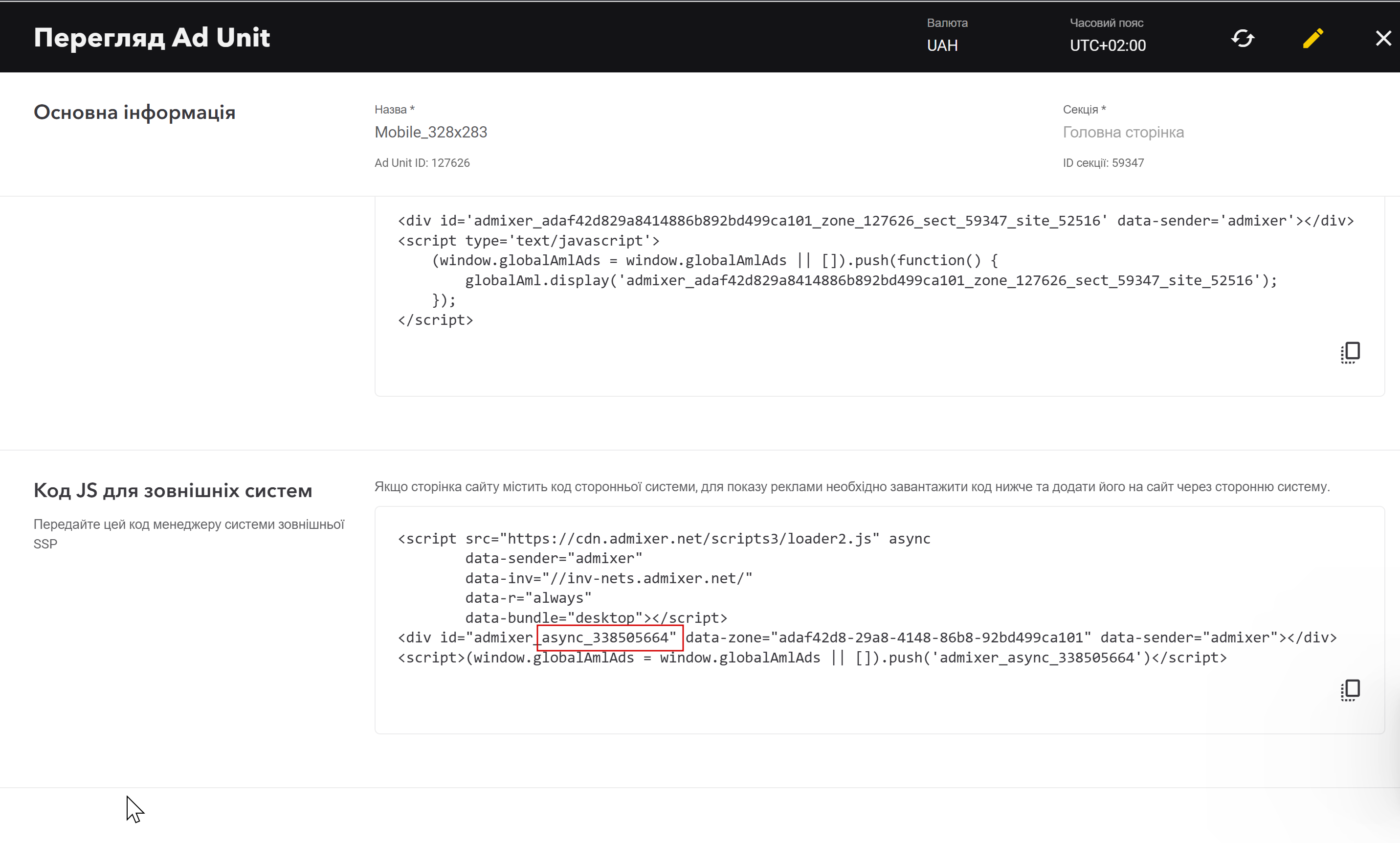
Task: Click the Перегляд Ad Unit title
Action: point(152,38)
